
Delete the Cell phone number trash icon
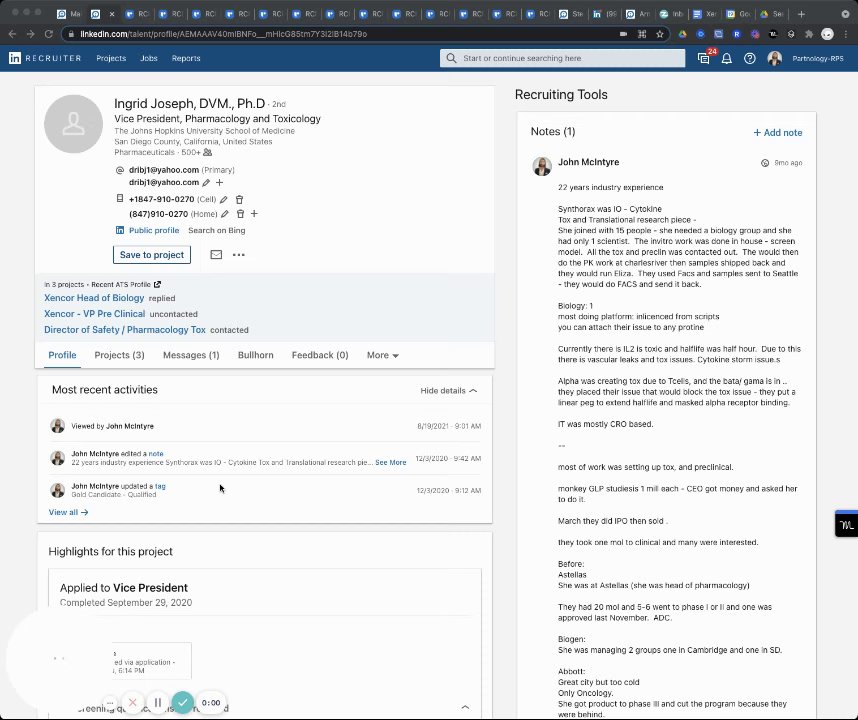point(239,200)
